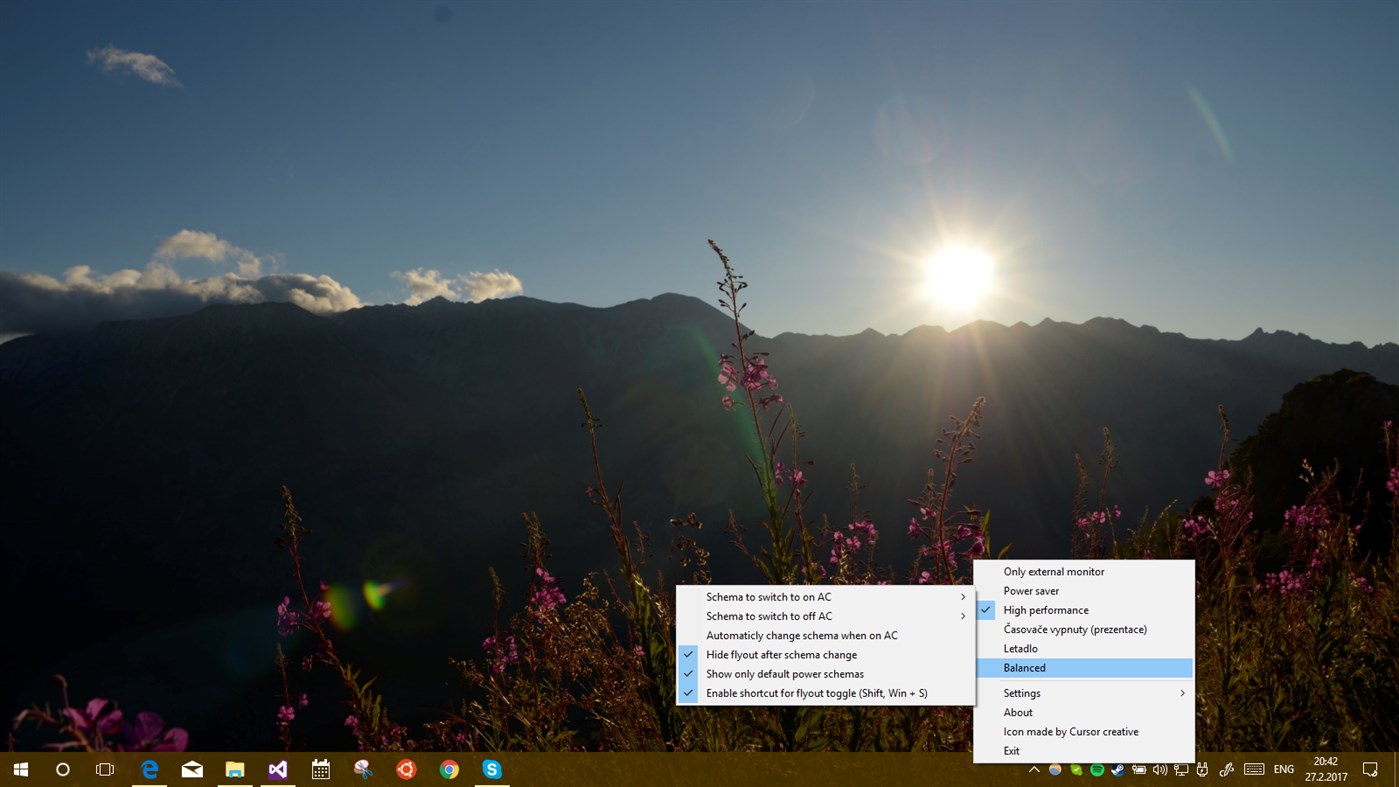
Task: Open Skype from the taskbar
Action: (x=491, y=769)
